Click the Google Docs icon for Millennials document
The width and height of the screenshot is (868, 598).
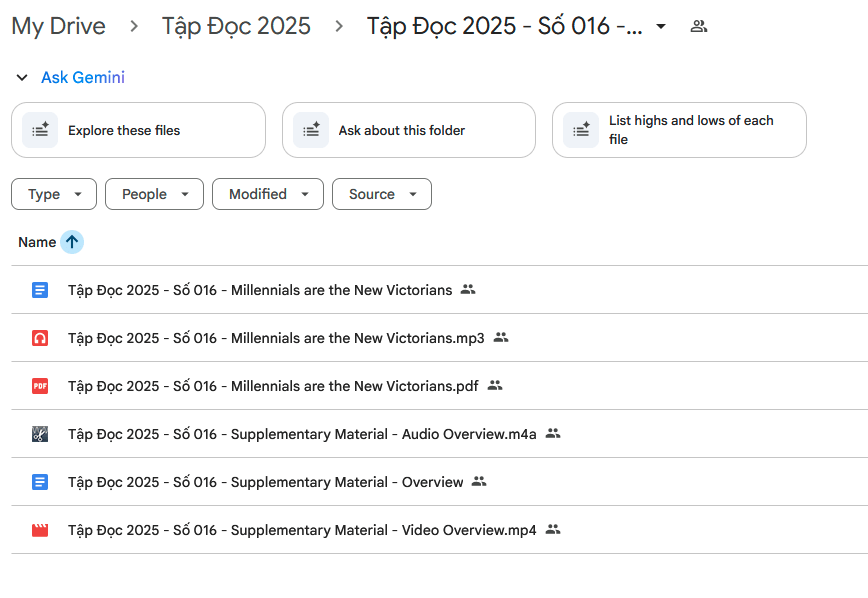pyautogui.click(x=40, y=290)
